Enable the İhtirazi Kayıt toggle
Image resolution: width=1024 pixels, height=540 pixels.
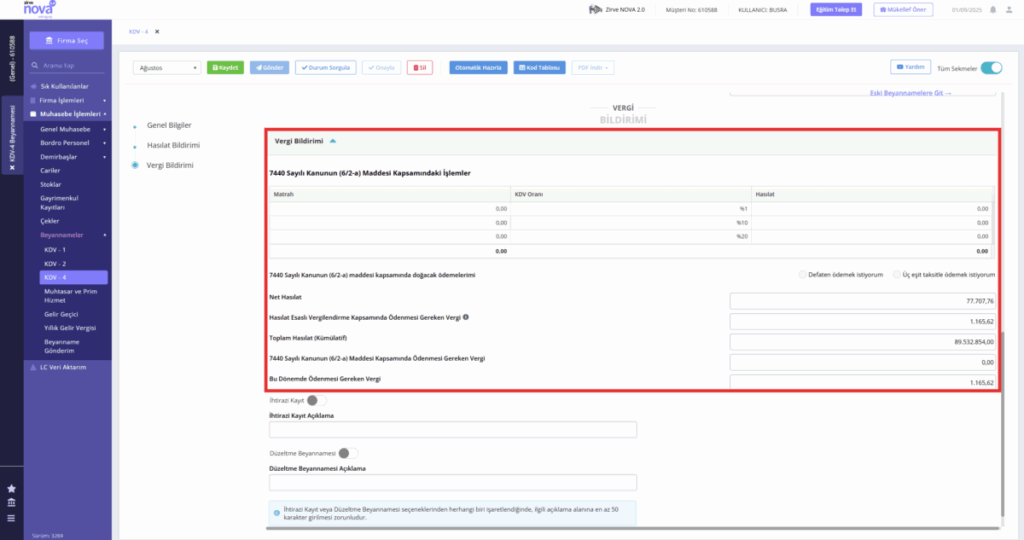click(317, 400)
